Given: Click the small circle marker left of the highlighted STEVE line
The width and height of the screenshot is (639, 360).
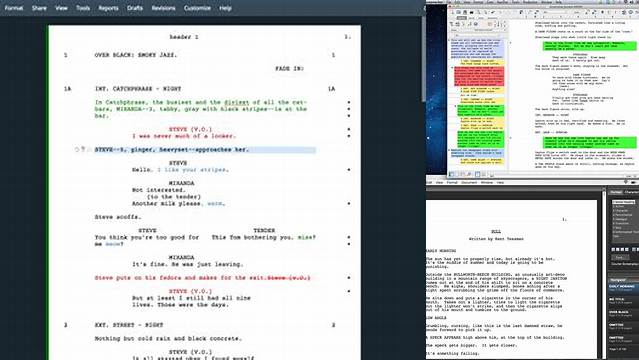Looking at the screenshot, I should [x=77, y=150].
